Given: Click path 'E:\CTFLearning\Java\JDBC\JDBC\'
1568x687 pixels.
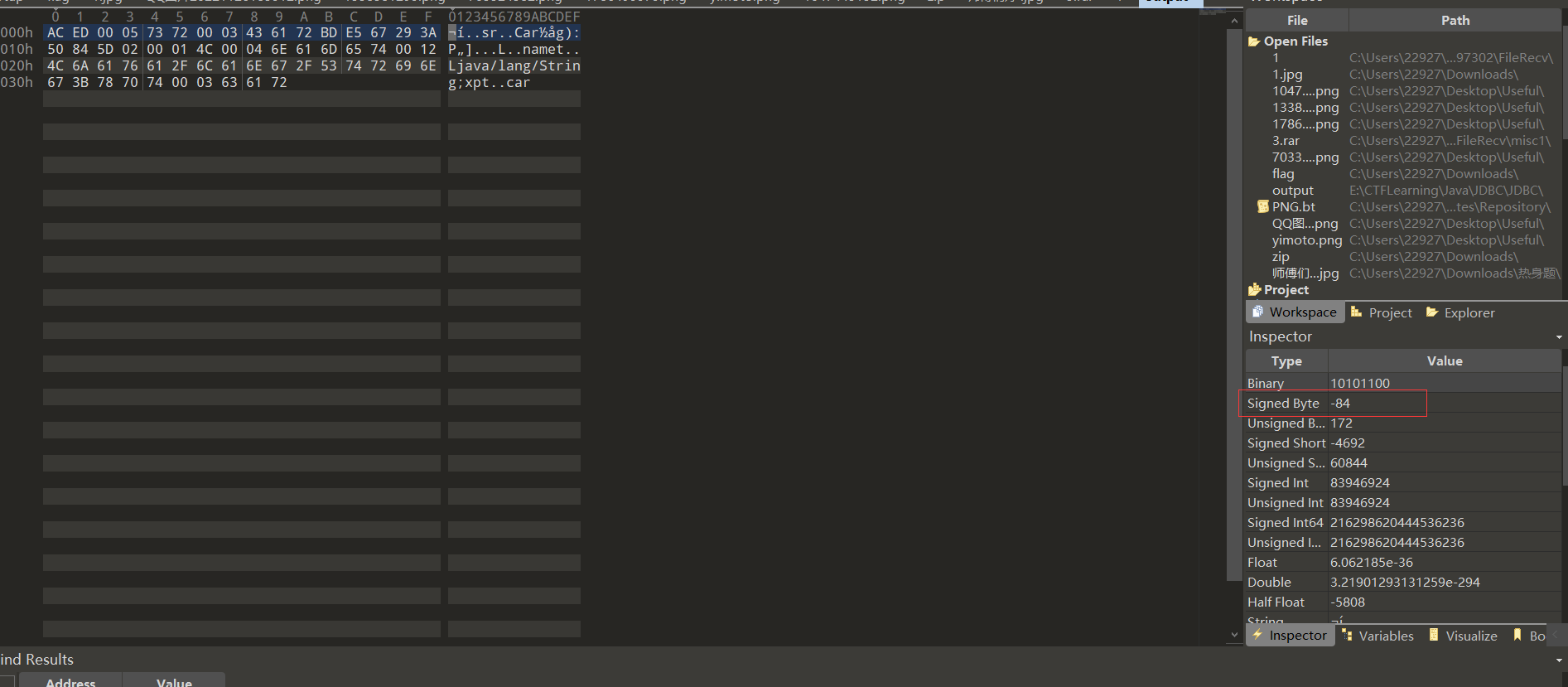Looking at the screenshot, I should coord(1446,191).
